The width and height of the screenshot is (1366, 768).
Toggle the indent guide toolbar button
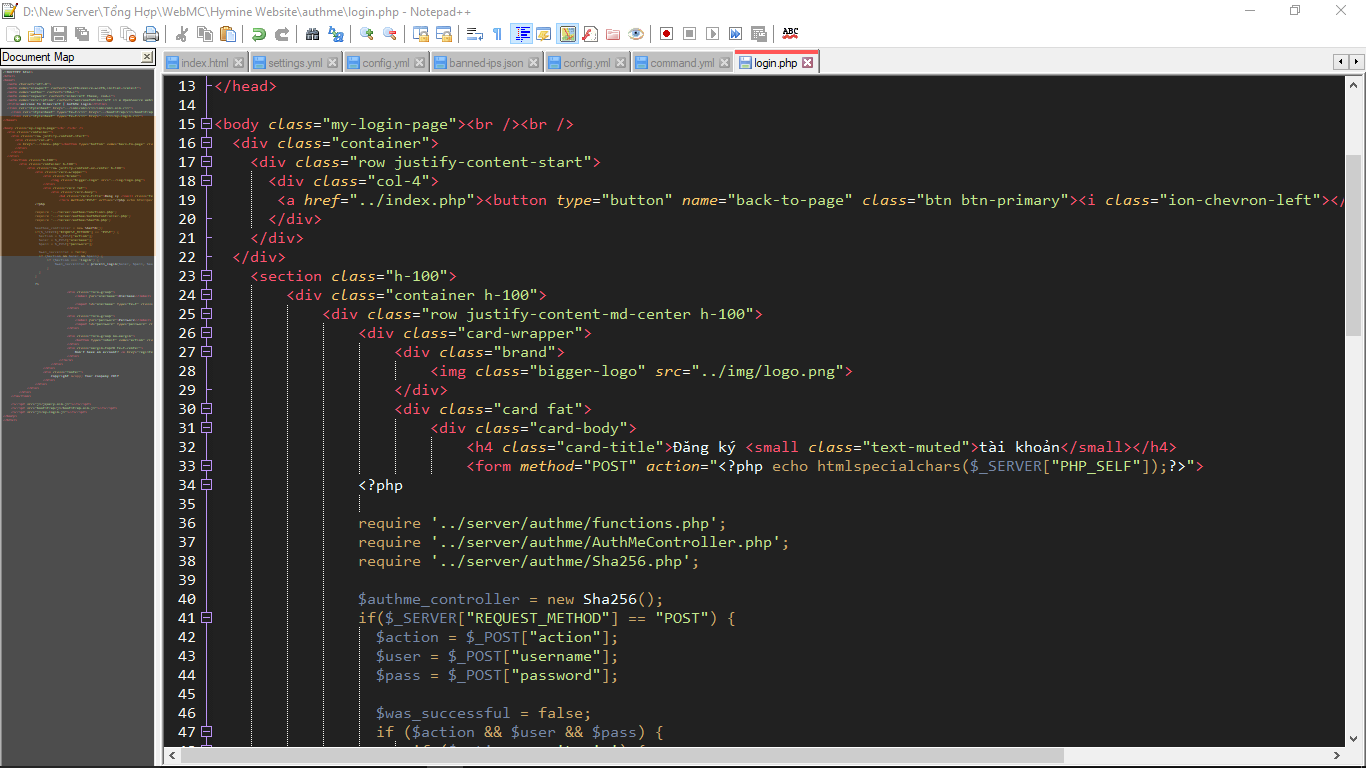point(521,34)
